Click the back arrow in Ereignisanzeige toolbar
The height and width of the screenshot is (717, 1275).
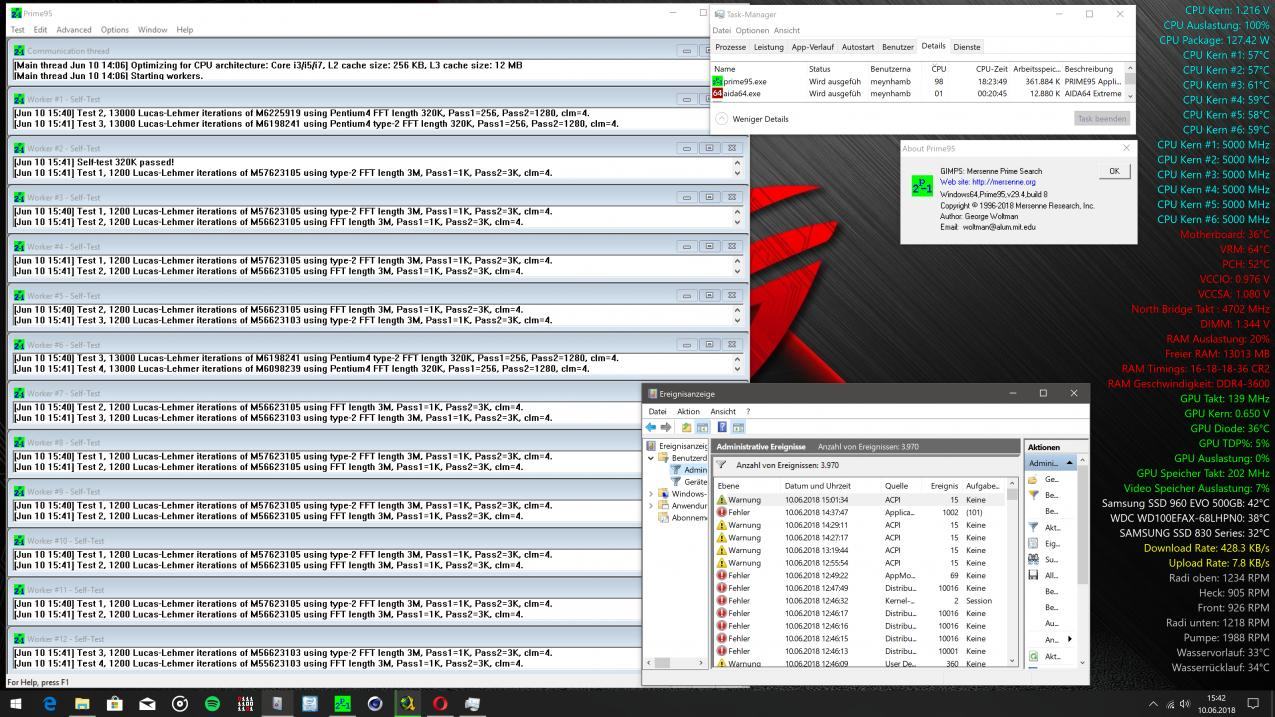[x=651, y=427]
